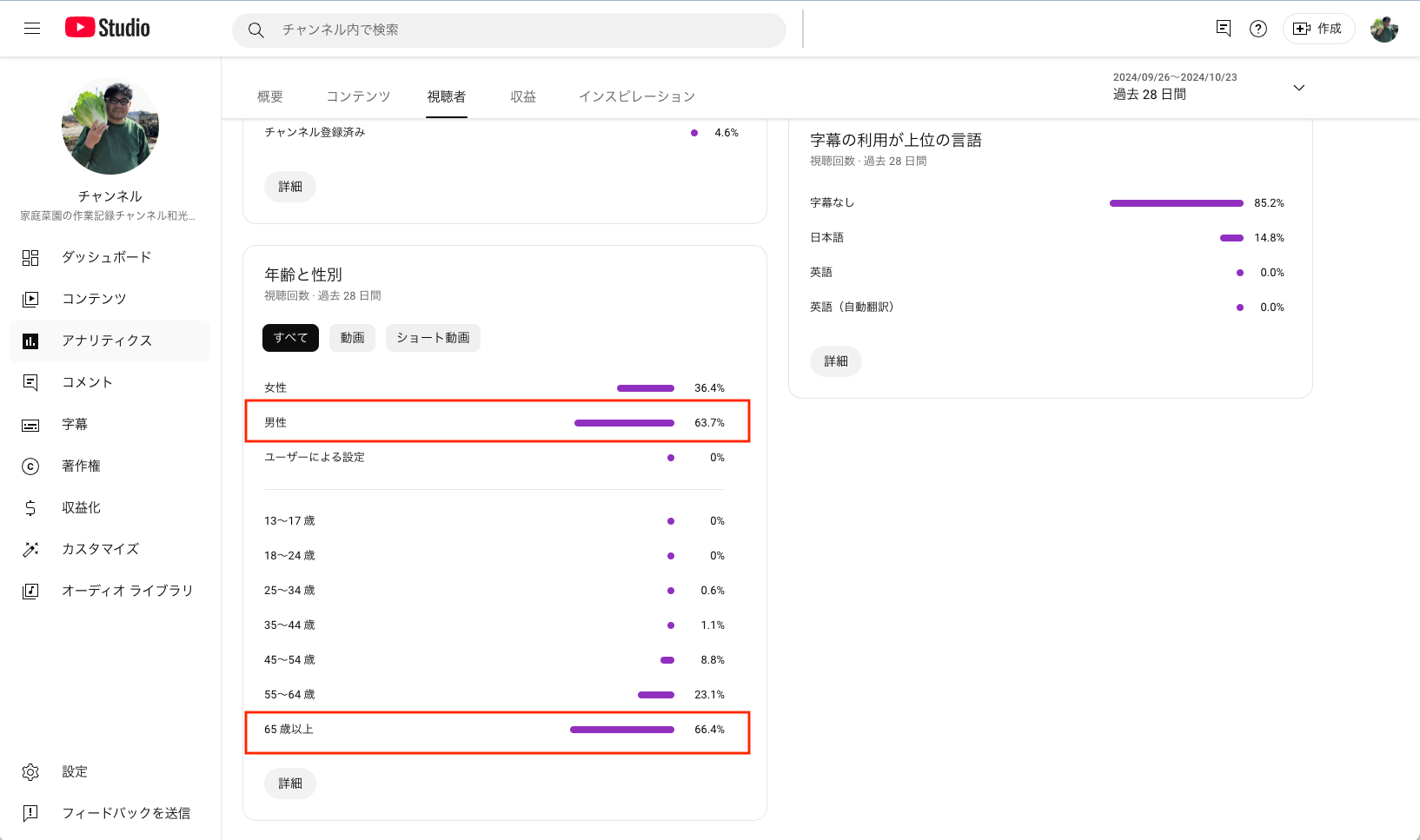The width and height of the screenshot is (1420, 840).
Task: Click 詳細 in subtitle languages card
Action: pos(836,361)
